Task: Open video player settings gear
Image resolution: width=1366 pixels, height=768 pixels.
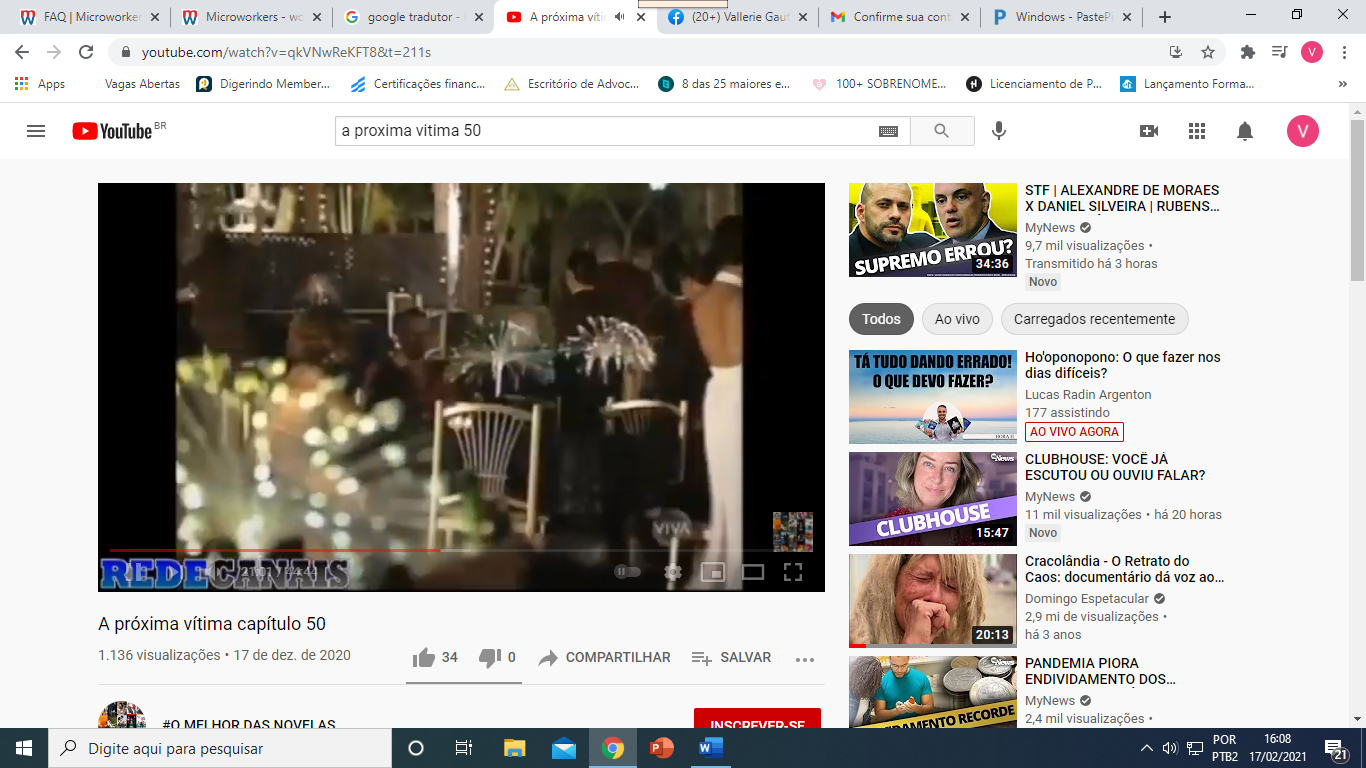Action: [x=673, y=572]
